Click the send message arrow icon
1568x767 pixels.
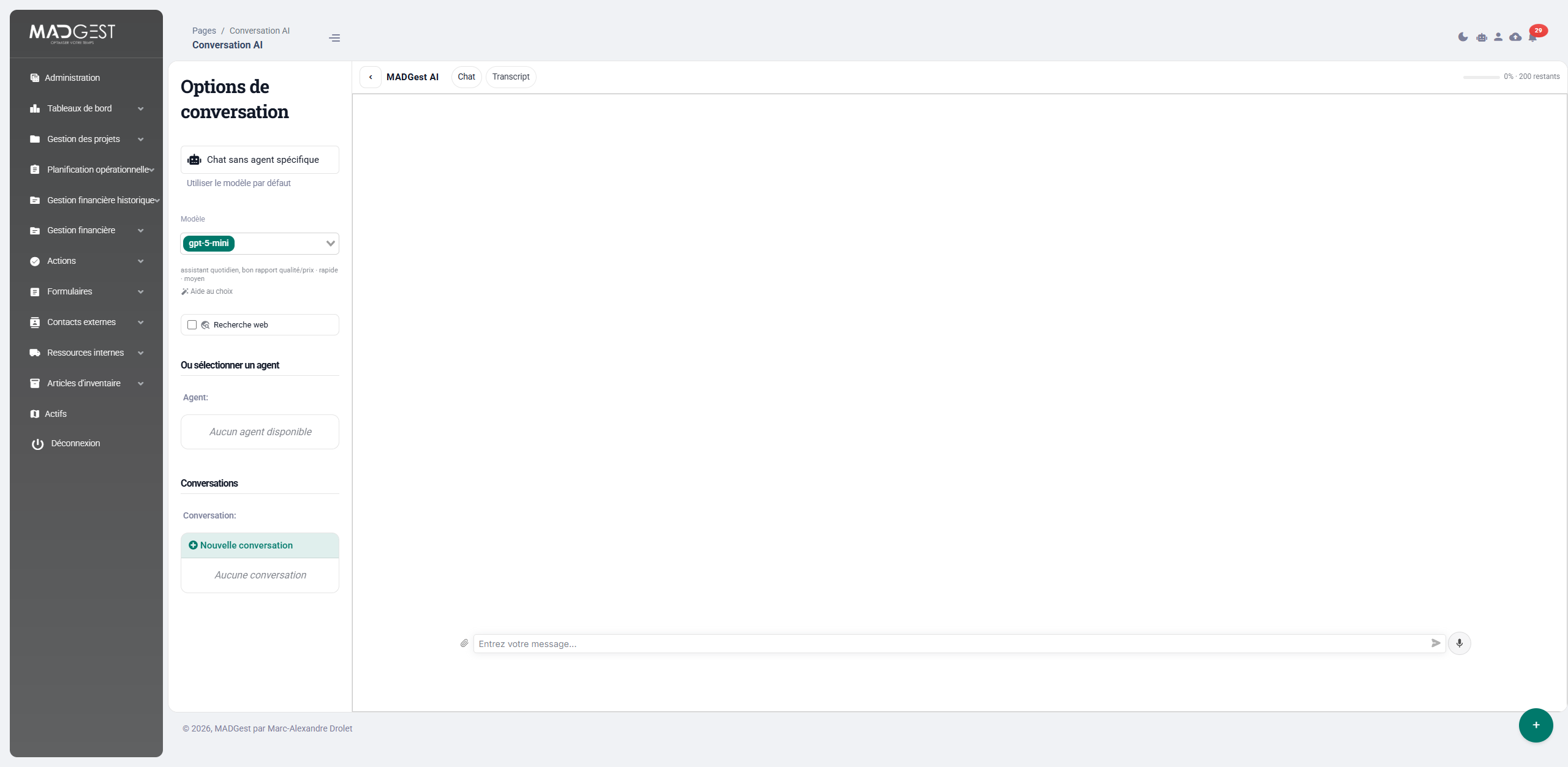pyautogui.click(x=1436, y=643)
